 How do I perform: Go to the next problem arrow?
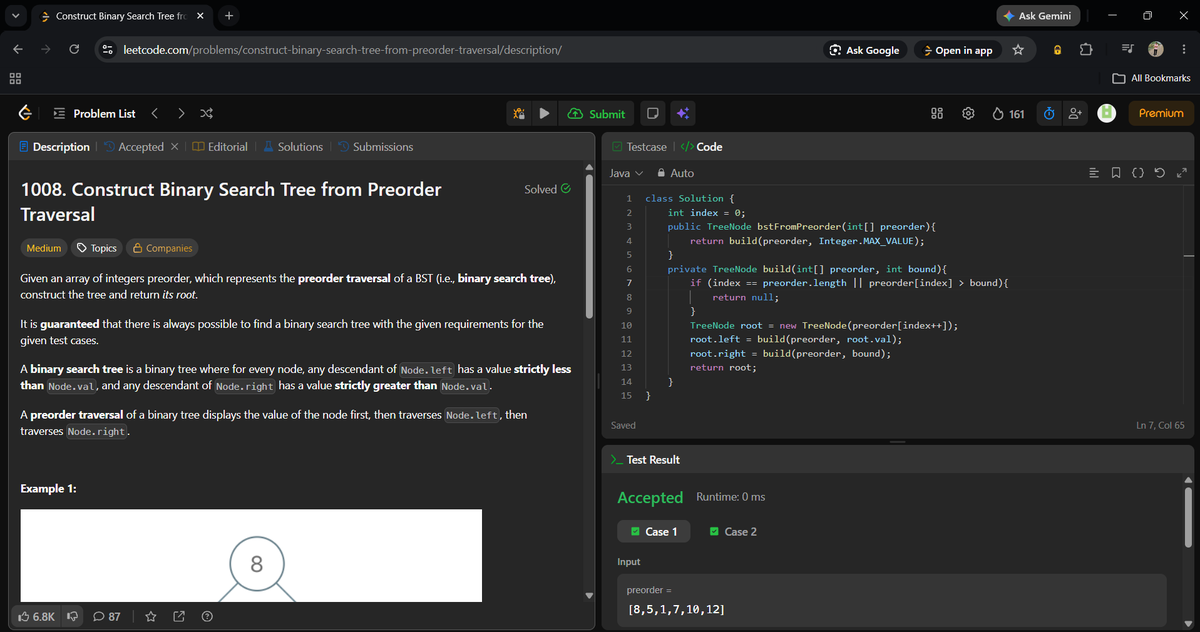[x=180, y=113]
